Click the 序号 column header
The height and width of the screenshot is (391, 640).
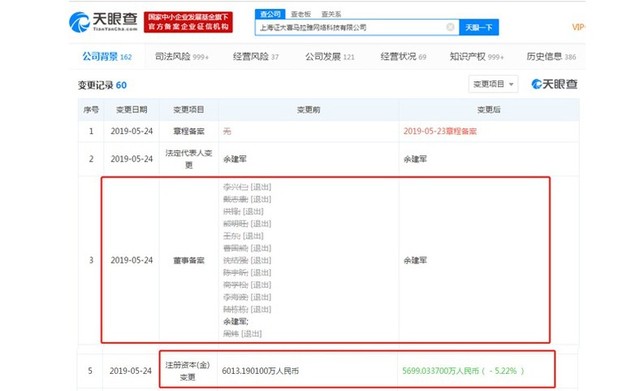click(91, 109)
